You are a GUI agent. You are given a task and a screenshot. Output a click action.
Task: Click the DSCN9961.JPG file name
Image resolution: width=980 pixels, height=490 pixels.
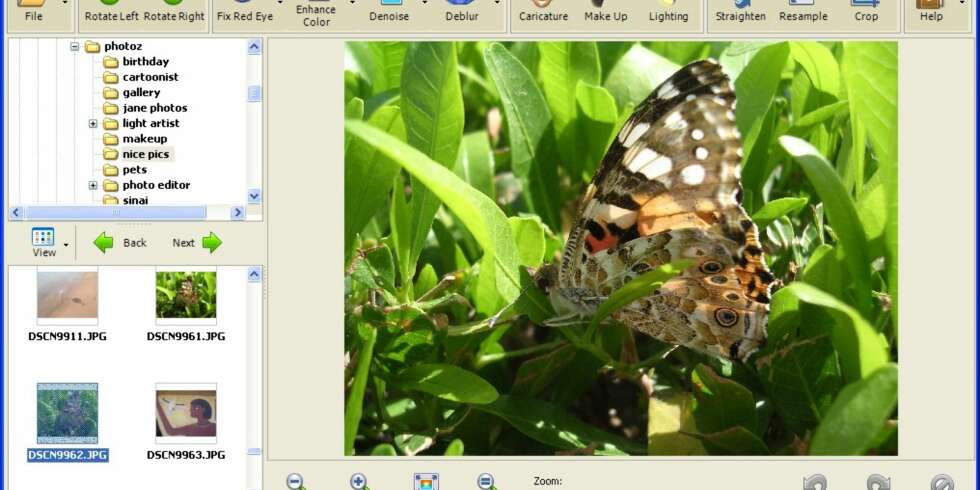click(x=186, y=336)
